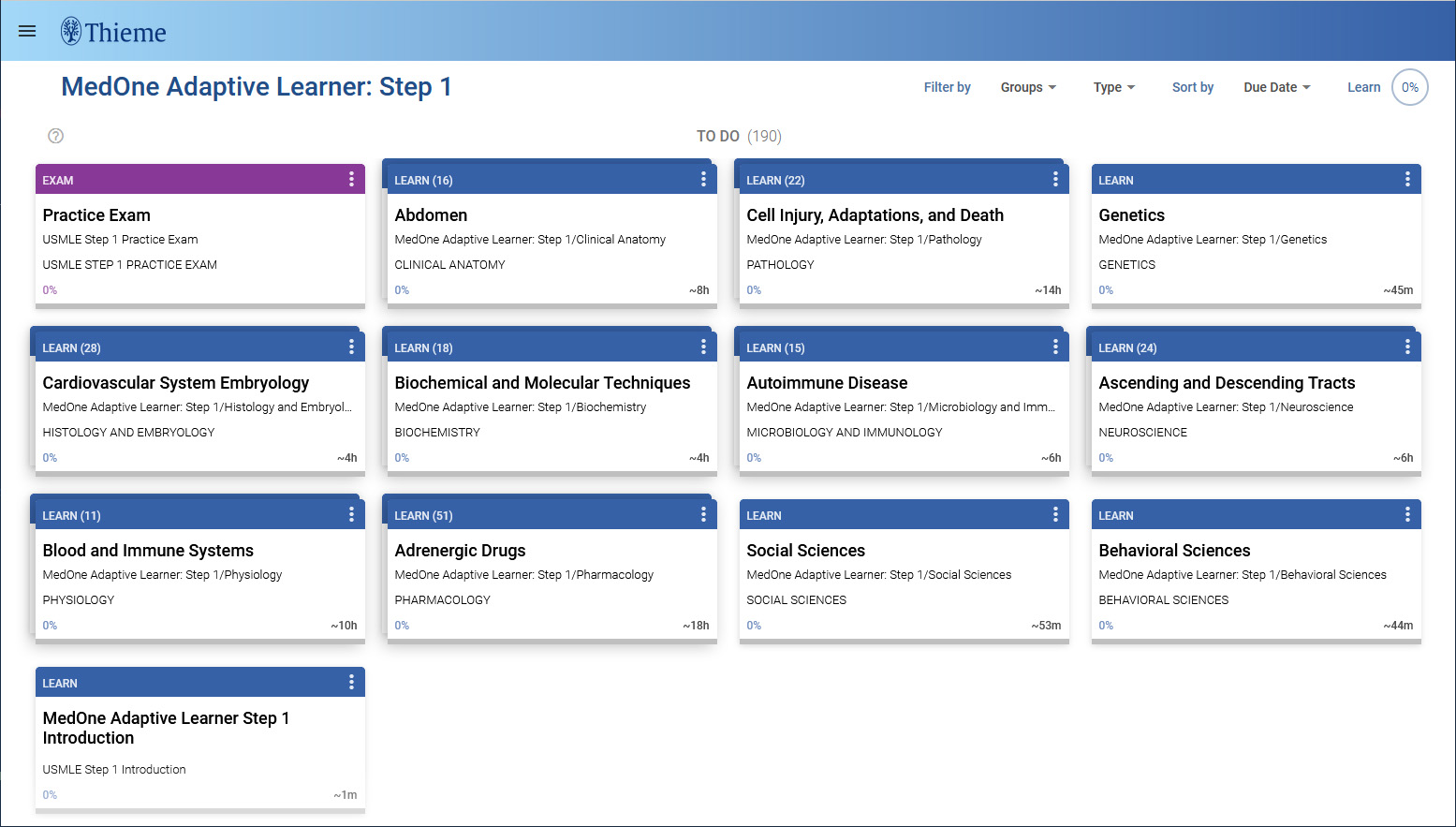
Task: Click 'PHYSIOLOGY' category label
Action: click(78, 600)
